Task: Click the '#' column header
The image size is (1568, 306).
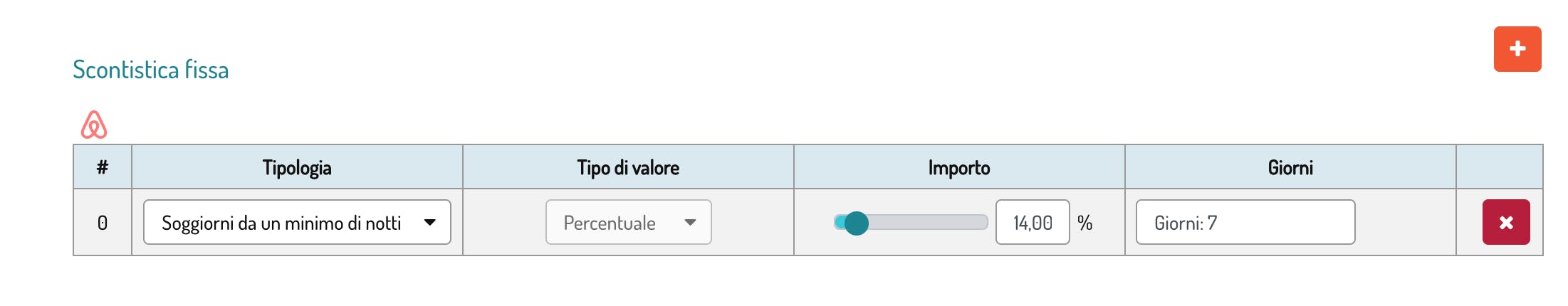Action: 103,168
